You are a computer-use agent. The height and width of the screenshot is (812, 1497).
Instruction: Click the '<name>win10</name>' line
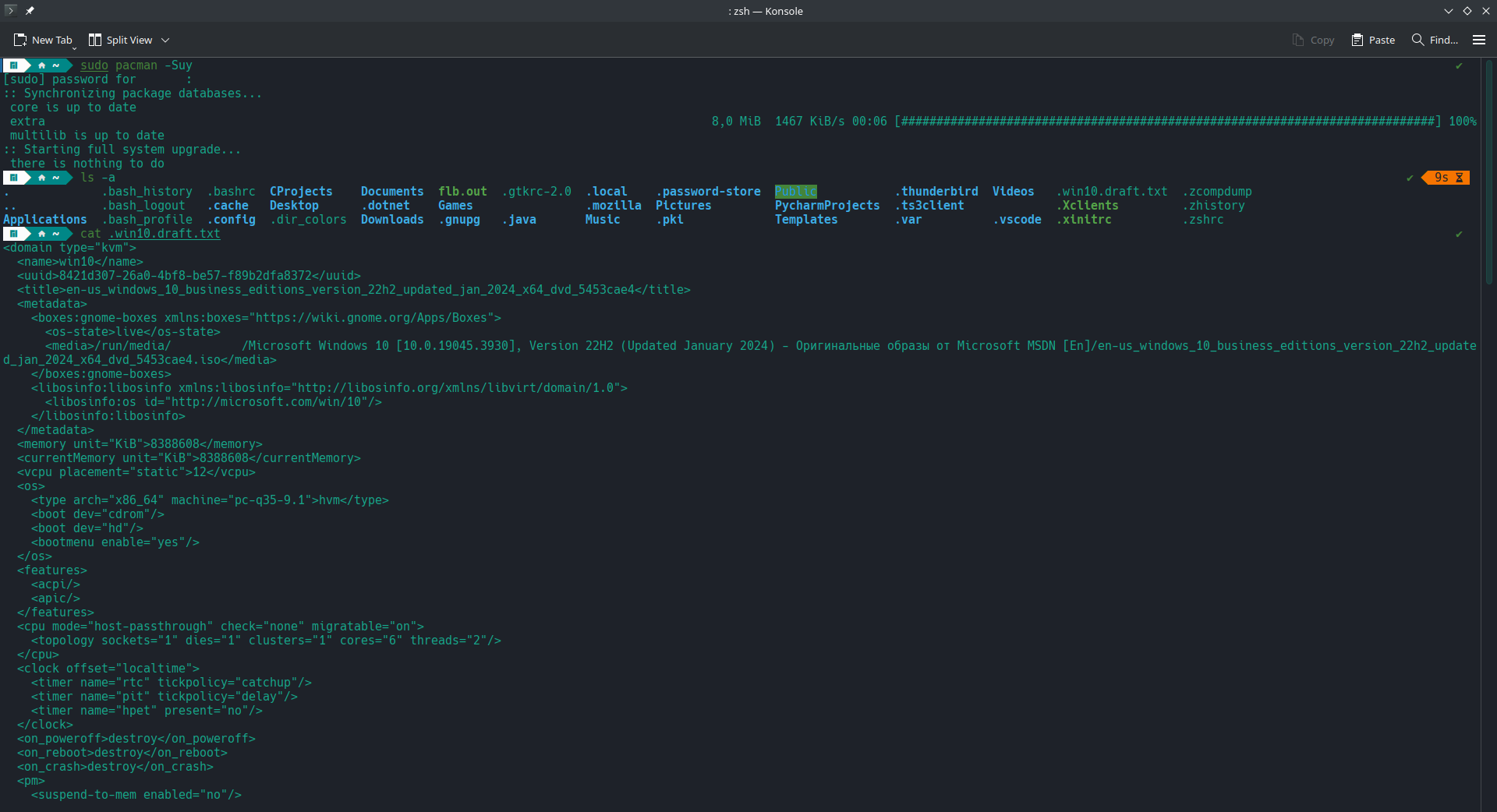pyautogui.click(x=80, y=262)
